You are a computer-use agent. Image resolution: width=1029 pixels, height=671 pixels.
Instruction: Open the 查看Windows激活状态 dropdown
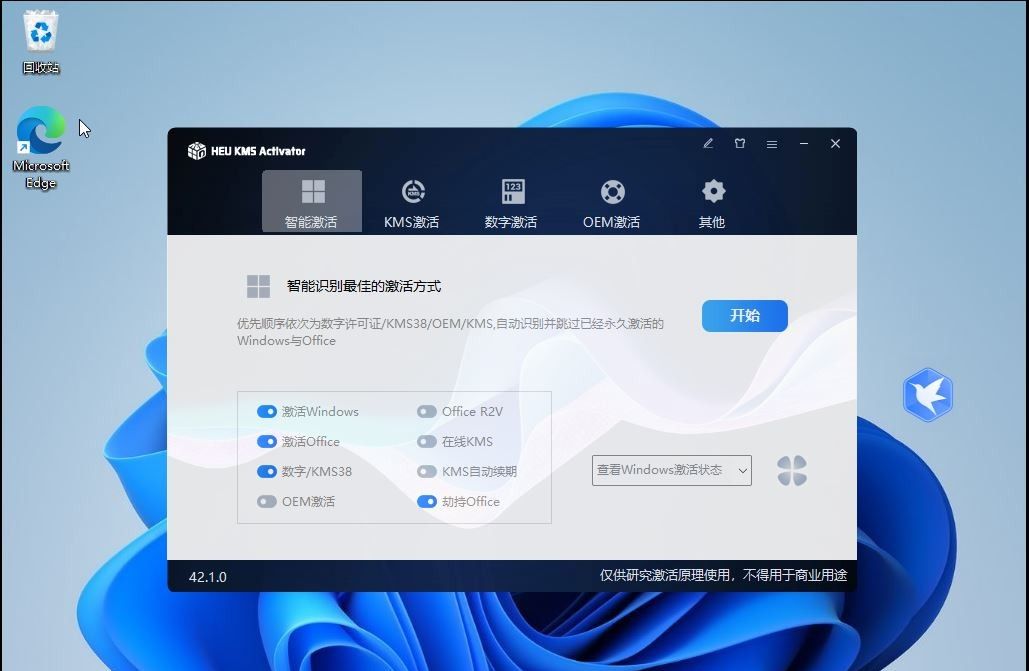point(671,470)
